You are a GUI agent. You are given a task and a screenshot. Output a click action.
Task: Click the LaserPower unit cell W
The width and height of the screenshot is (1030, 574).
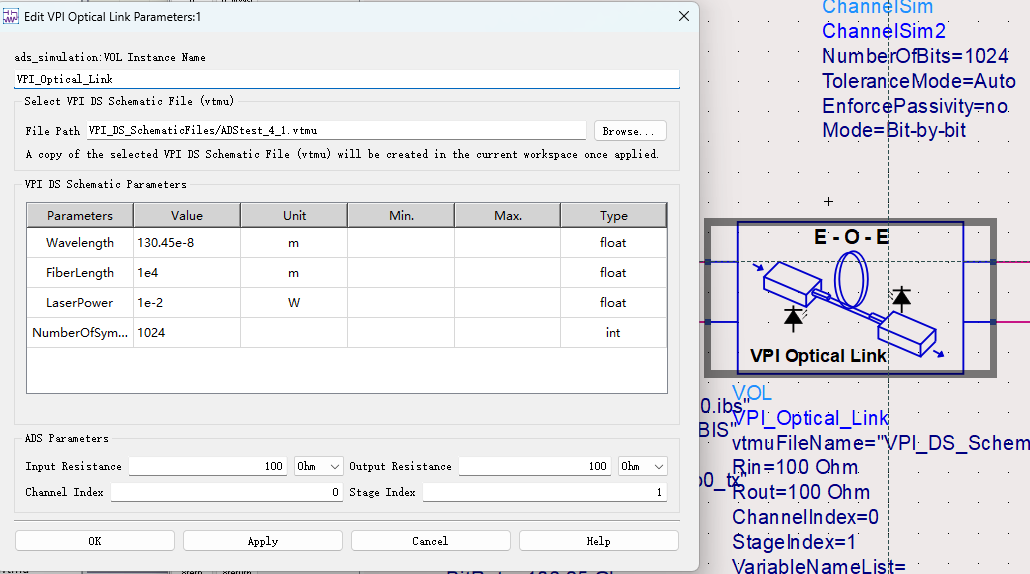click(294, 303)
